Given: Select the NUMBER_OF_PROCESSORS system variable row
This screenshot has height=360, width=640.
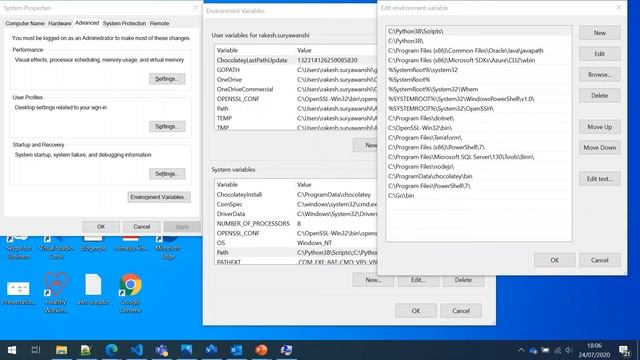Looking at the screenshot, I should [x=296, y=224].
